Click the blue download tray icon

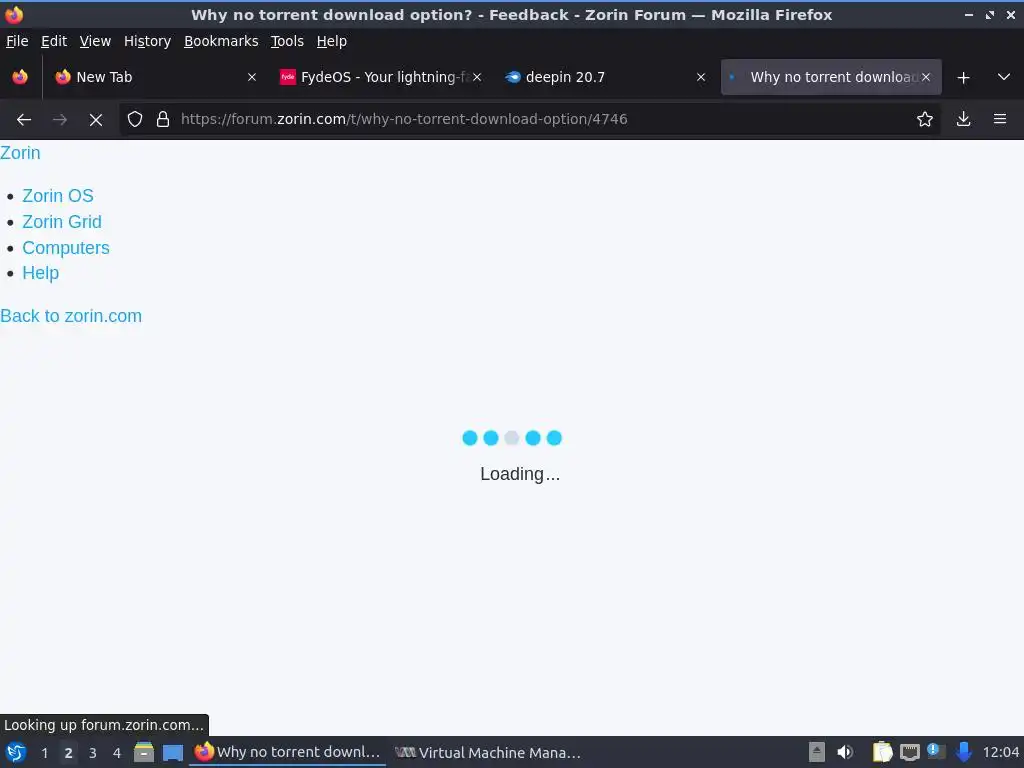(x=963, y=752)
